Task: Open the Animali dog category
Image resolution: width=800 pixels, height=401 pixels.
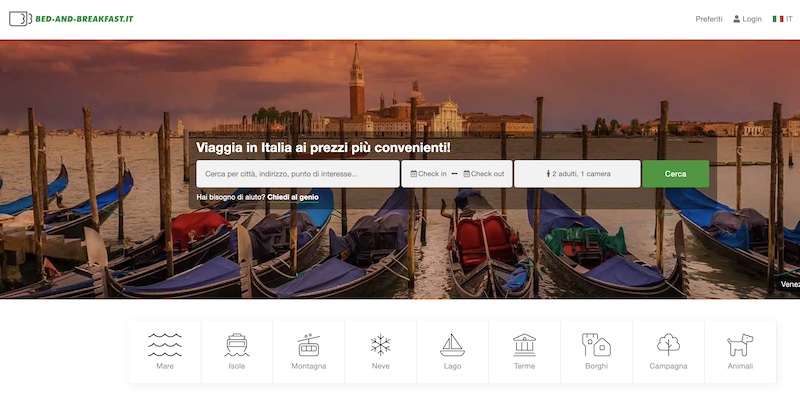Action: coord(740,345)
